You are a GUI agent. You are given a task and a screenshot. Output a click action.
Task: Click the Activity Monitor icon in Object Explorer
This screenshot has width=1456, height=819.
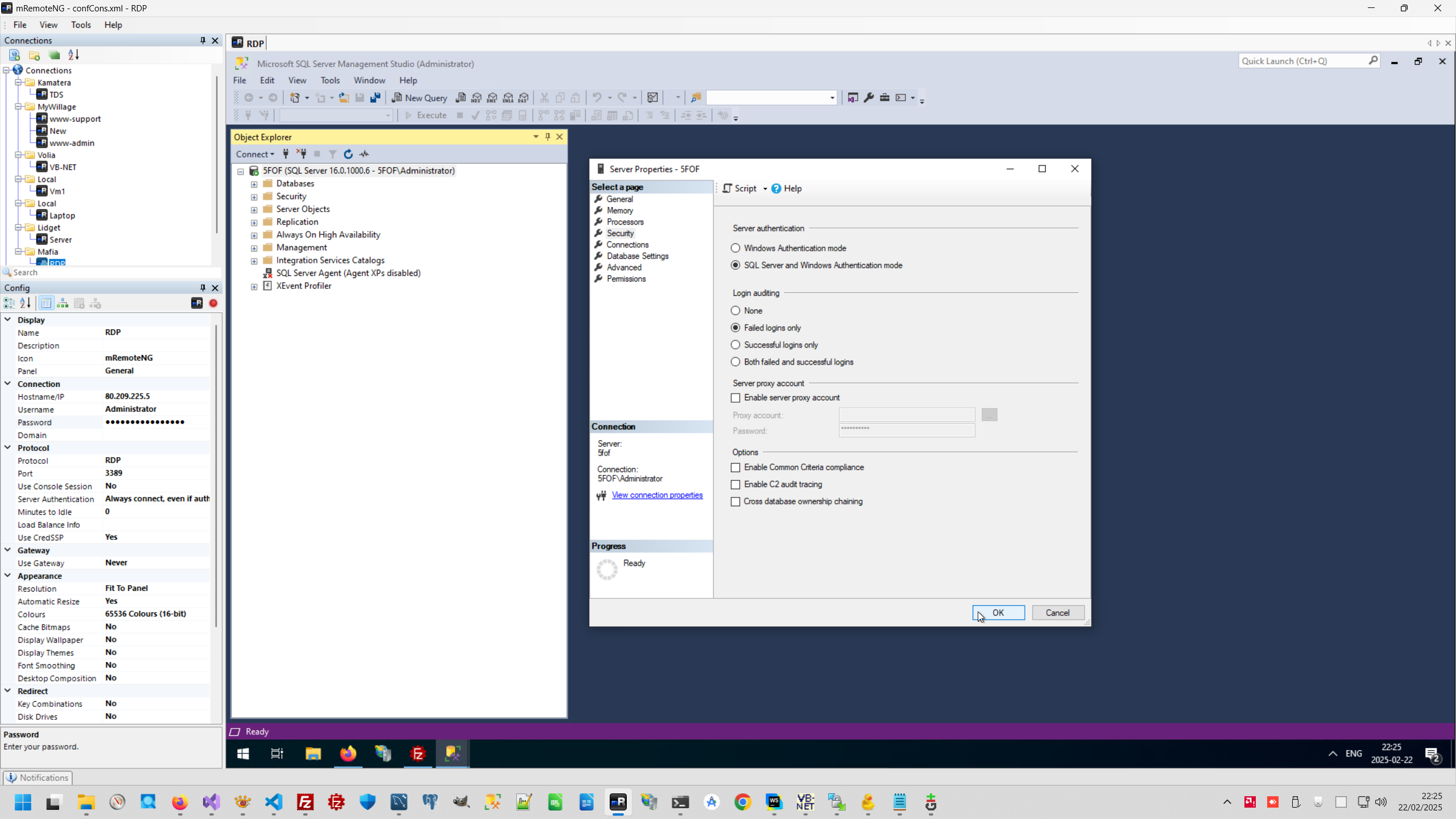364,154
